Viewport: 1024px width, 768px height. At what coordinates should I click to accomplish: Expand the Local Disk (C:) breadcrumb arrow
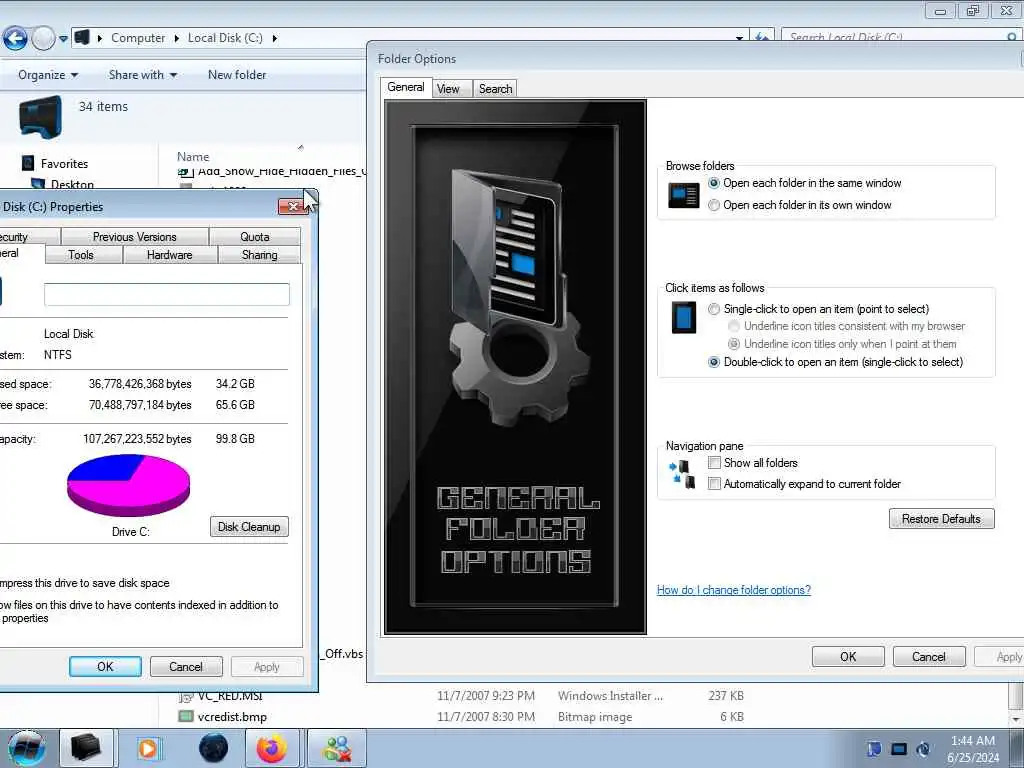[x=274, y=39]
